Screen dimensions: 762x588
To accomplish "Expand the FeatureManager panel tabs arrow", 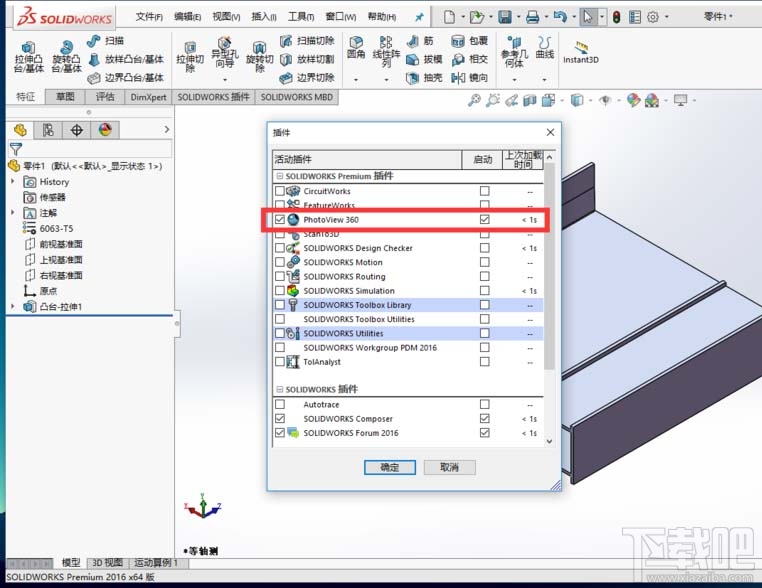I will (167, 129).
